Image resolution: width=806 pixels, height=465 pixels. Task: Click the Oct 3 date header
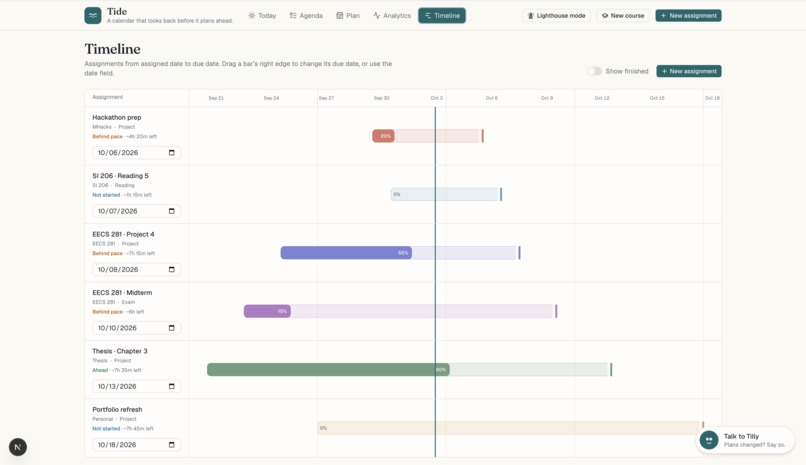coord(436,98)
